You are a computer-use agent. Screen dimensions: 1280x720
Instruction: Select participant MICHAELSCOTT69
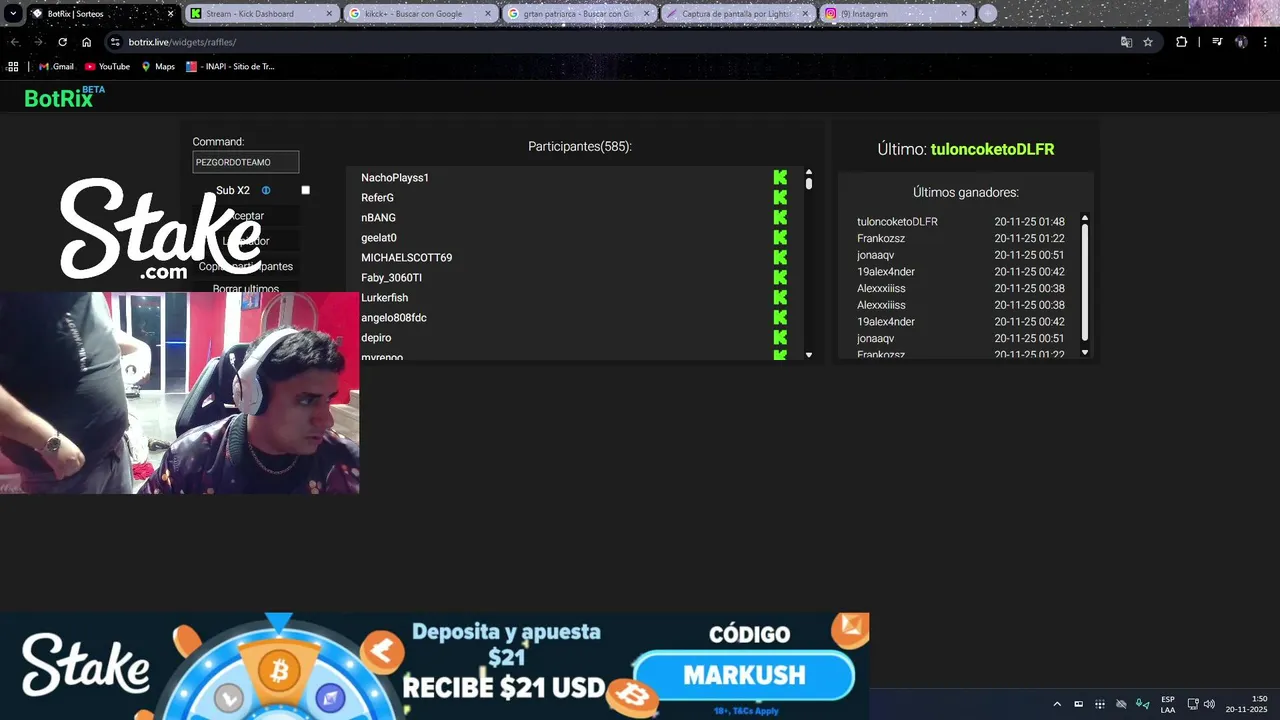point(406,258)
